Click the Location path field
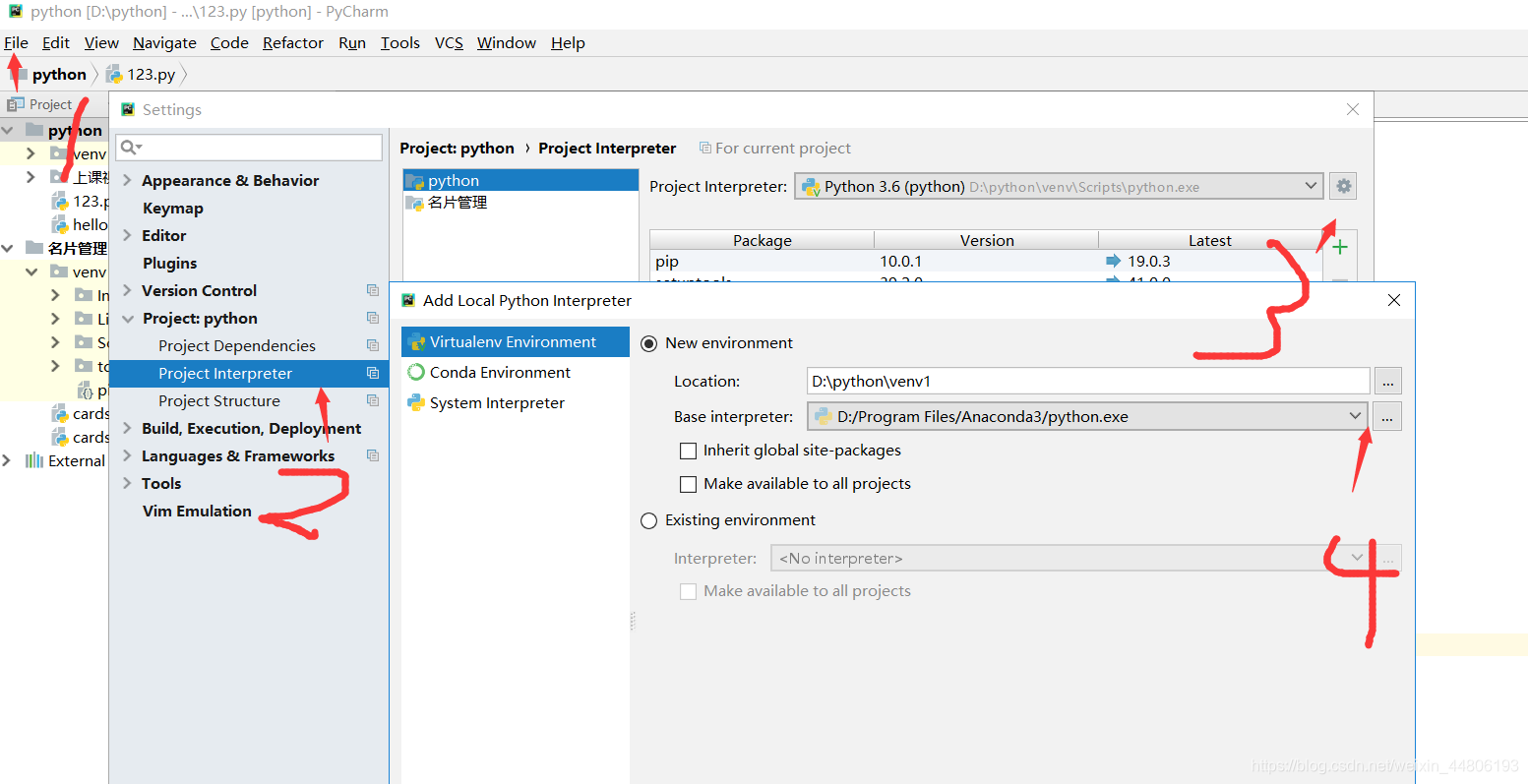This screenshot has height=784, width=1528. click(1088, 381)
